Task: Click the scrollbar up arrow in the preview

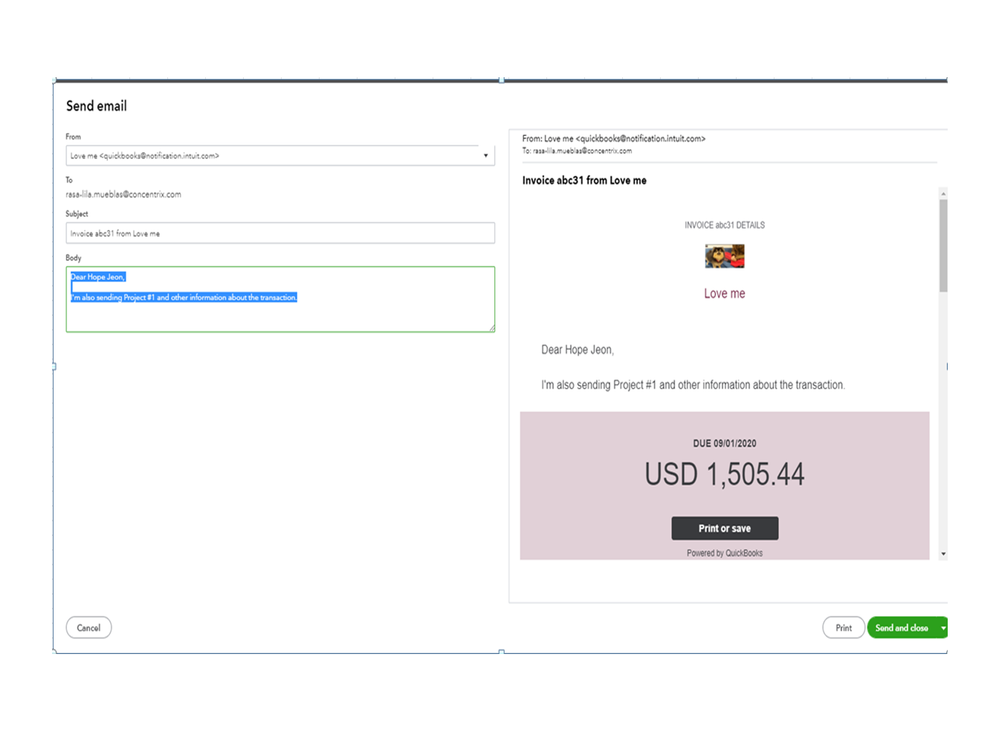Action: point(941,191)
